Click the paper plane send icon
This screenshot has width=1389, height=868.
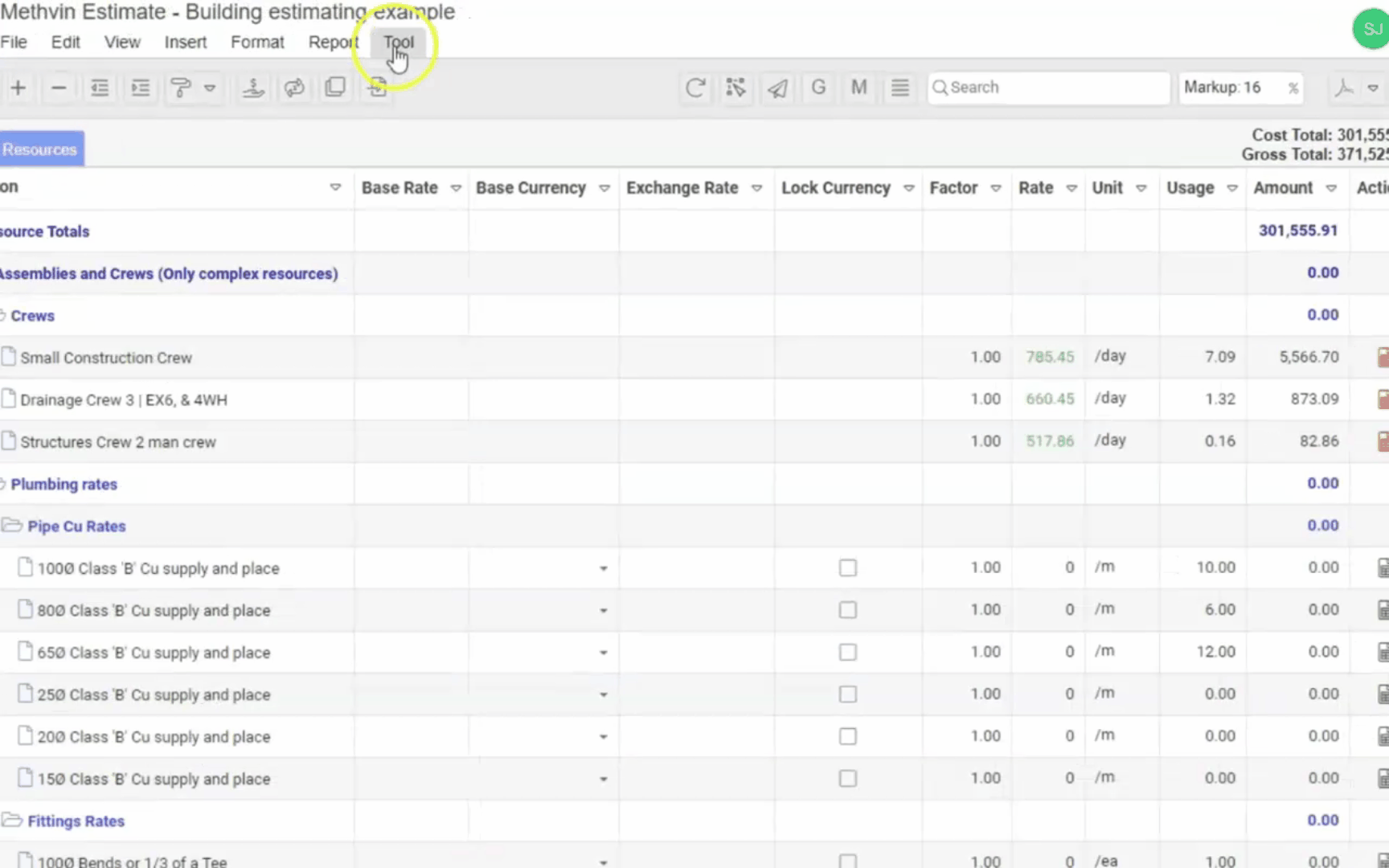pyautogui.click(x=777, y=88)
